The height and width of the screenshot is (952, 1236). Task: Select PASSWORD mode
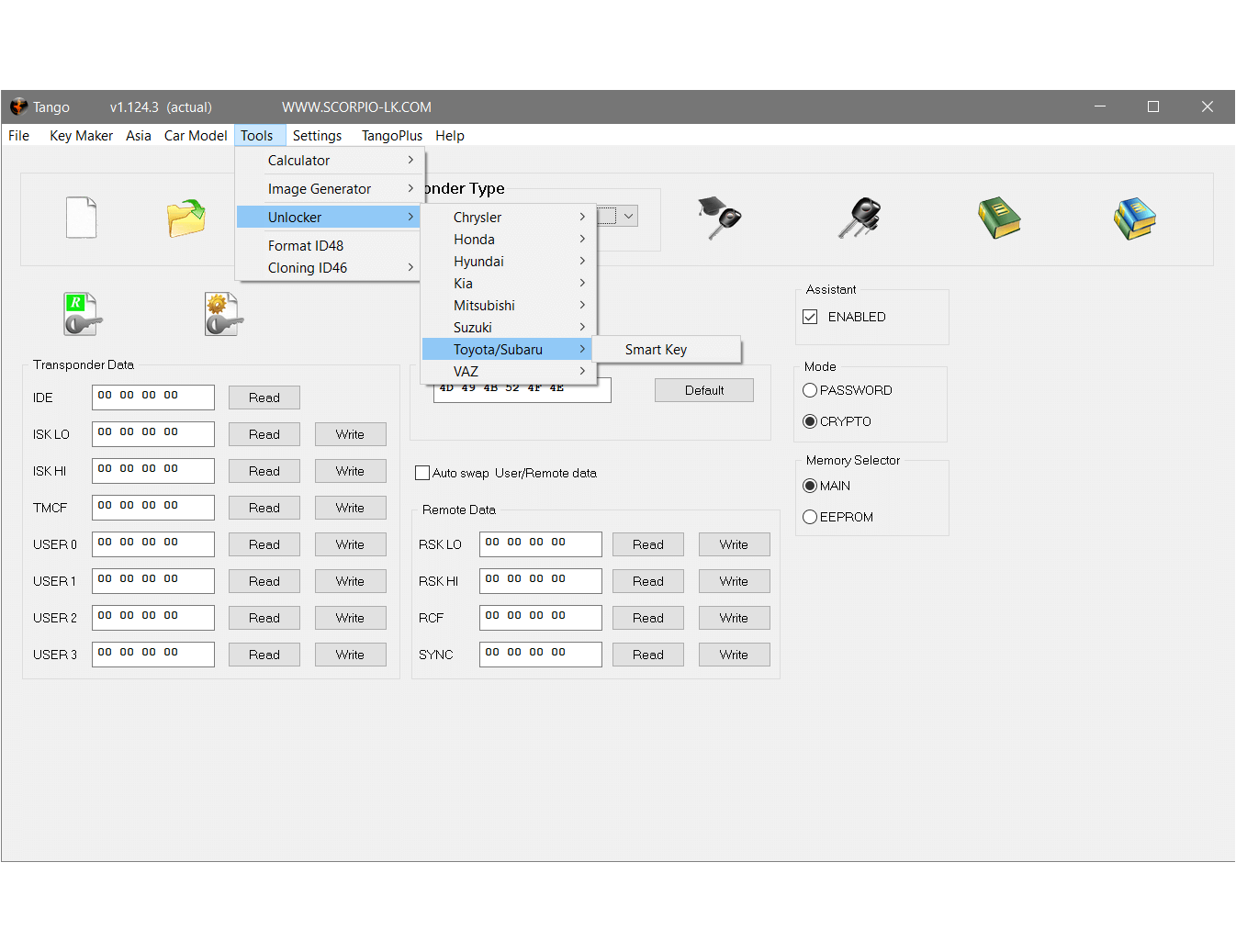[x=810, y=390]
